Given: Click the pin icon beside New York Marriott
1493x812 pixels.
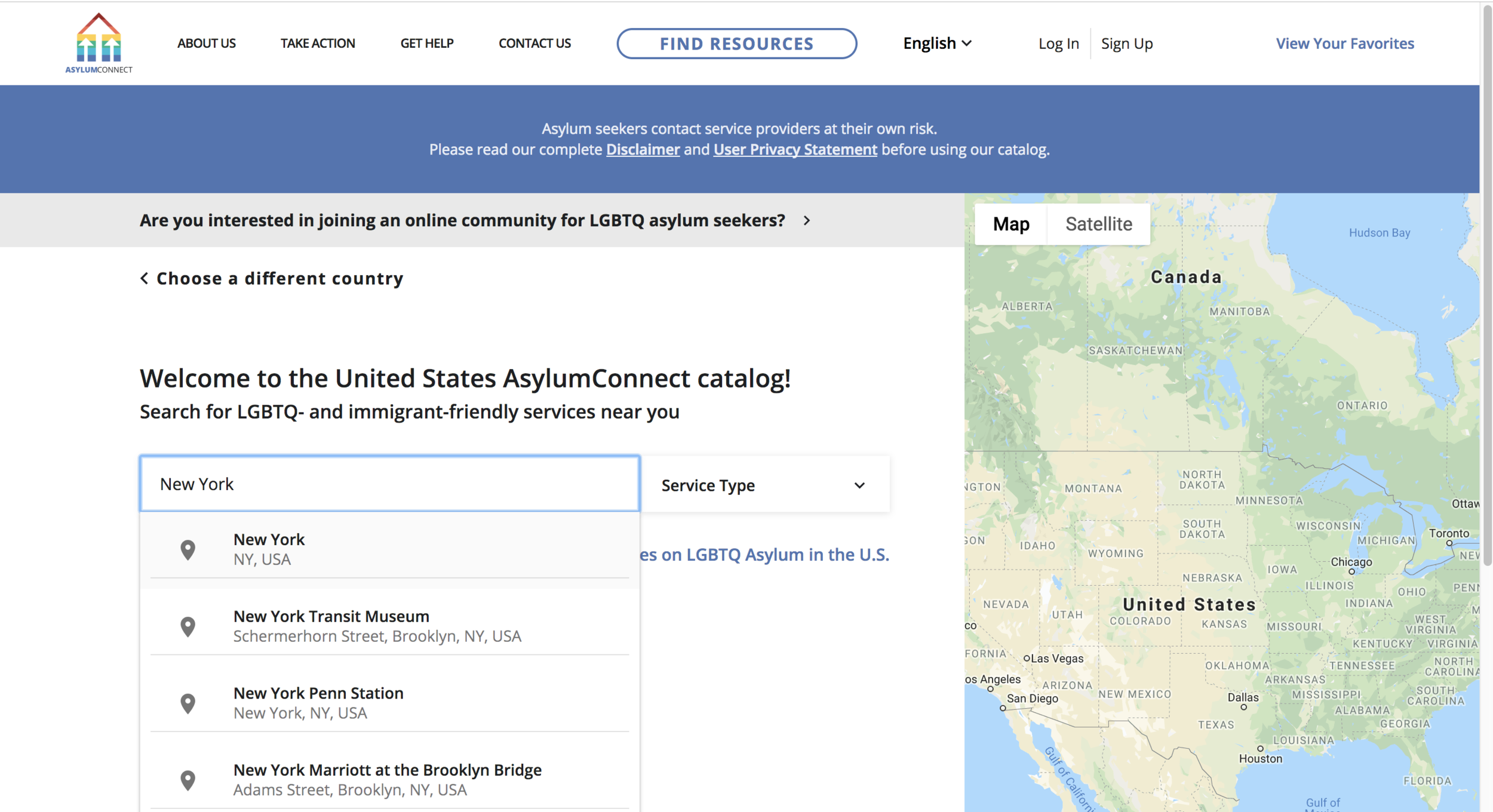Looking at the screenshot, I should (188, 780).
